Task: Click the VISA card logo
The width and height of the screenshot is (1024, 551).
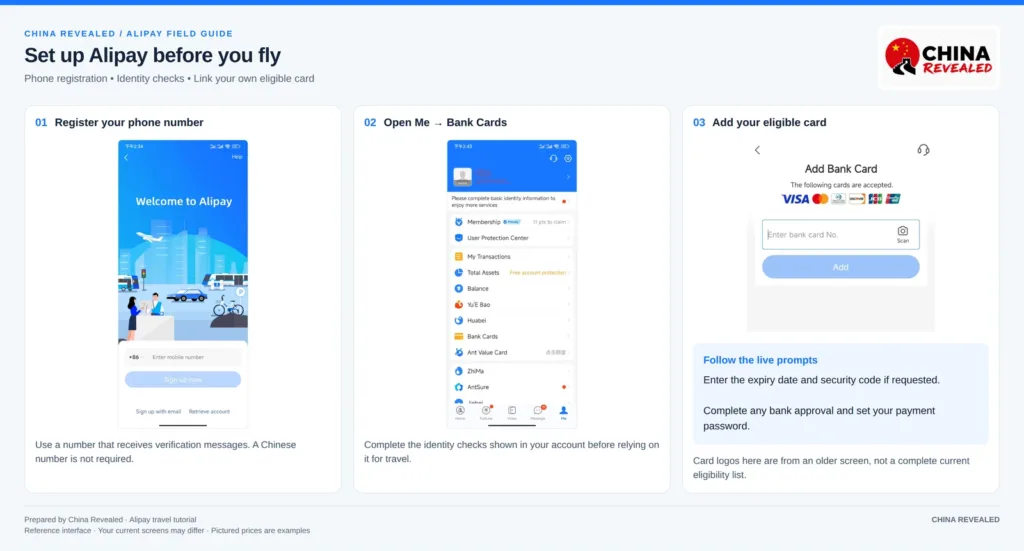Action: point(795,199)
